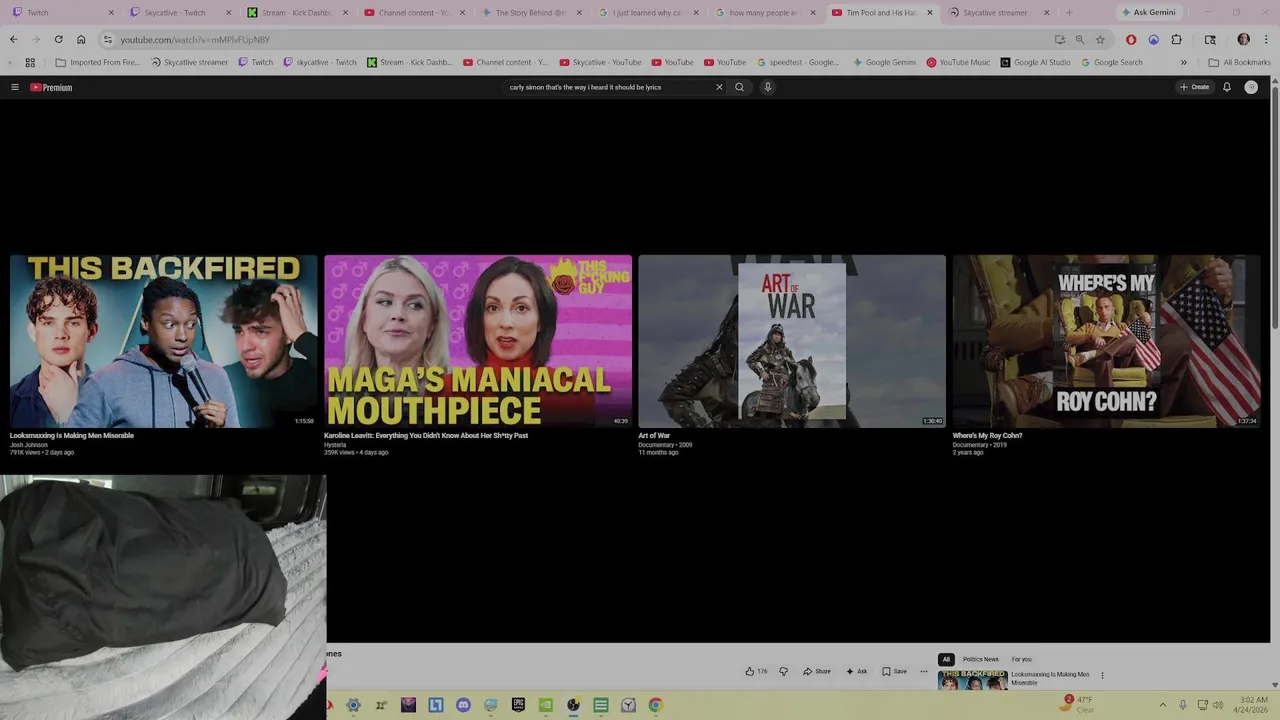Click Ask under the video
This screenshot has height=720, width=1280.
pyautogui.click(x=857, y=671)
